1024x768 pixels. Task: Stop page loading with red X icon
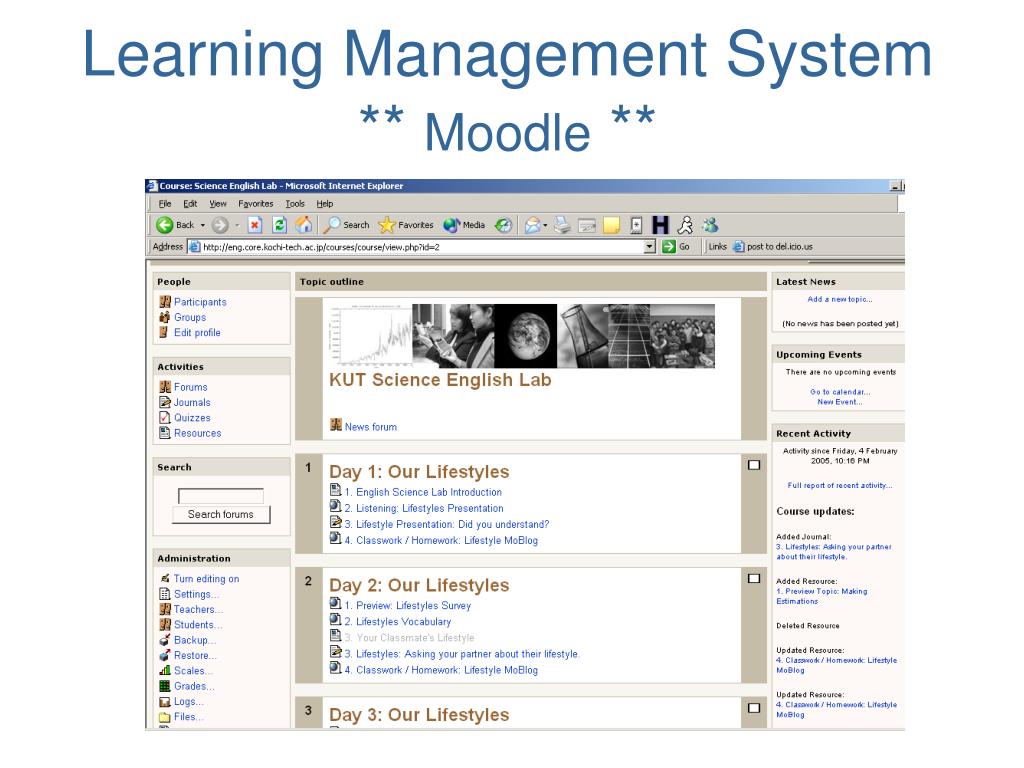[255, 225]
